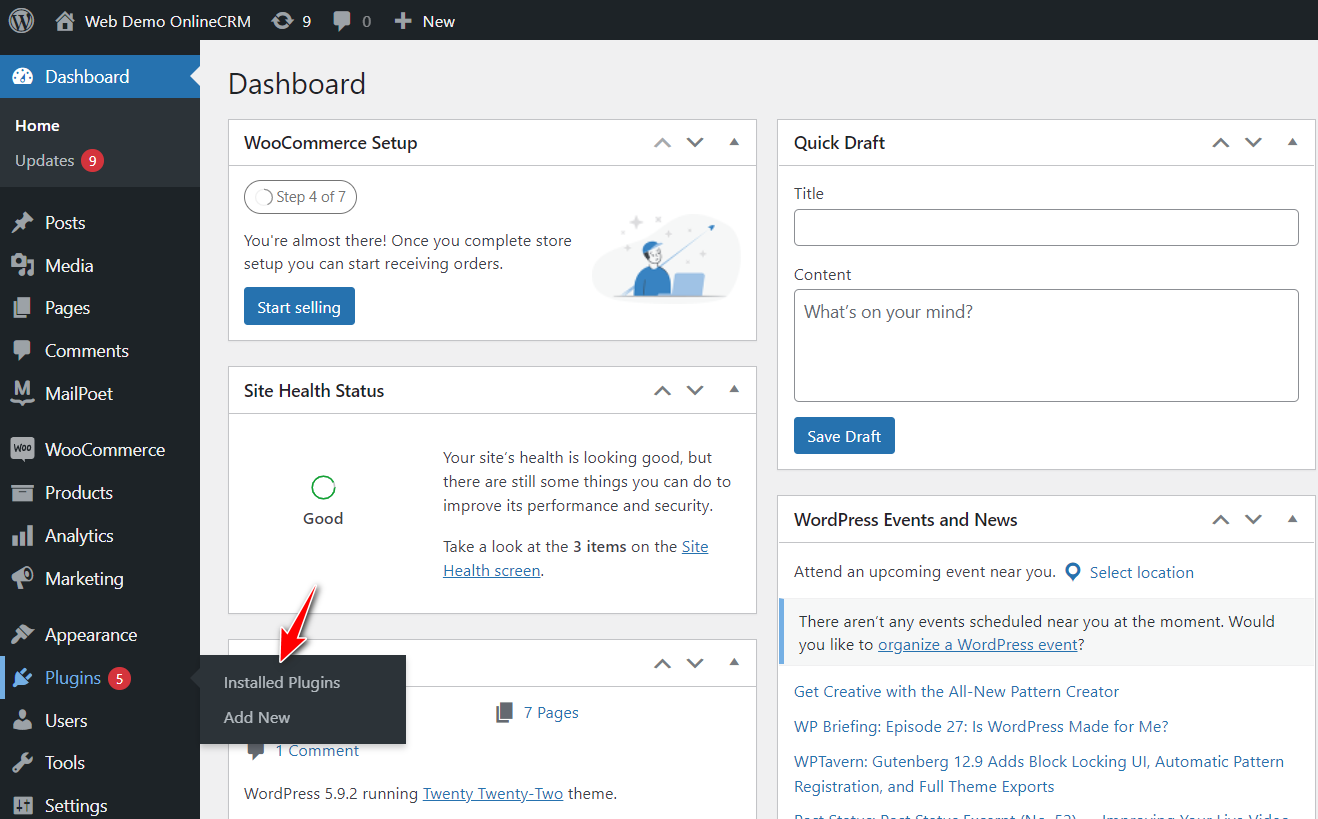
Task: Collapse the WooCommerce Setup panel
Action: pos(734,142)
